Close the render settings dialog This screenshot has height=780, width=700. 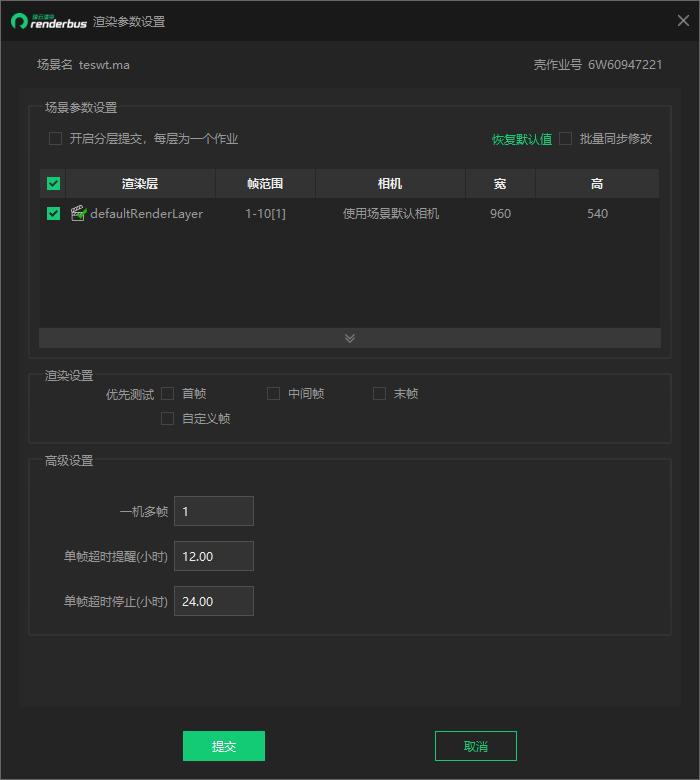coord(683,20)
